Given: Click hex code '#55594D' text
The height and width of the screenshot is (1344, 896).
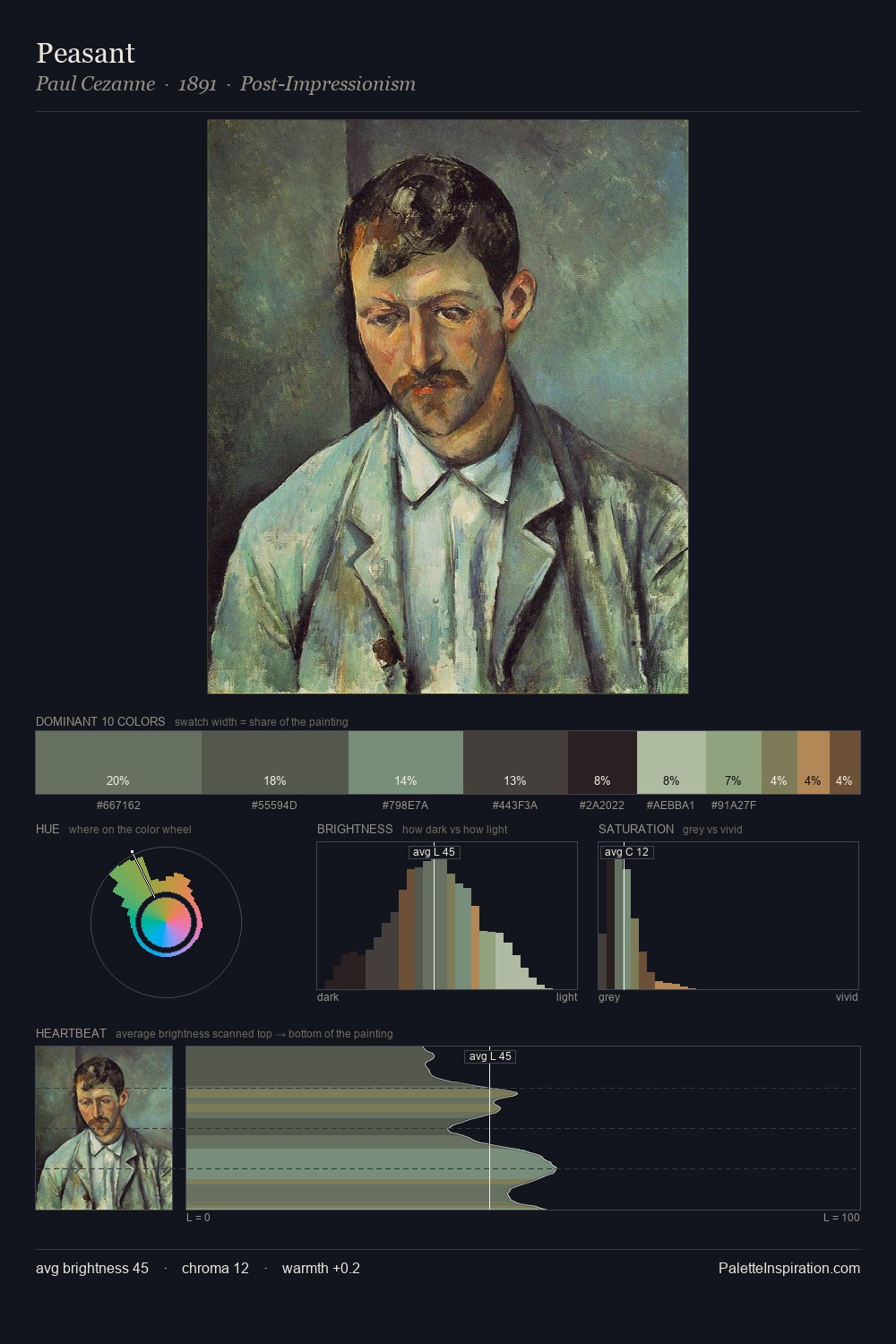Looking at the screenshot, I should click(274, 806).
